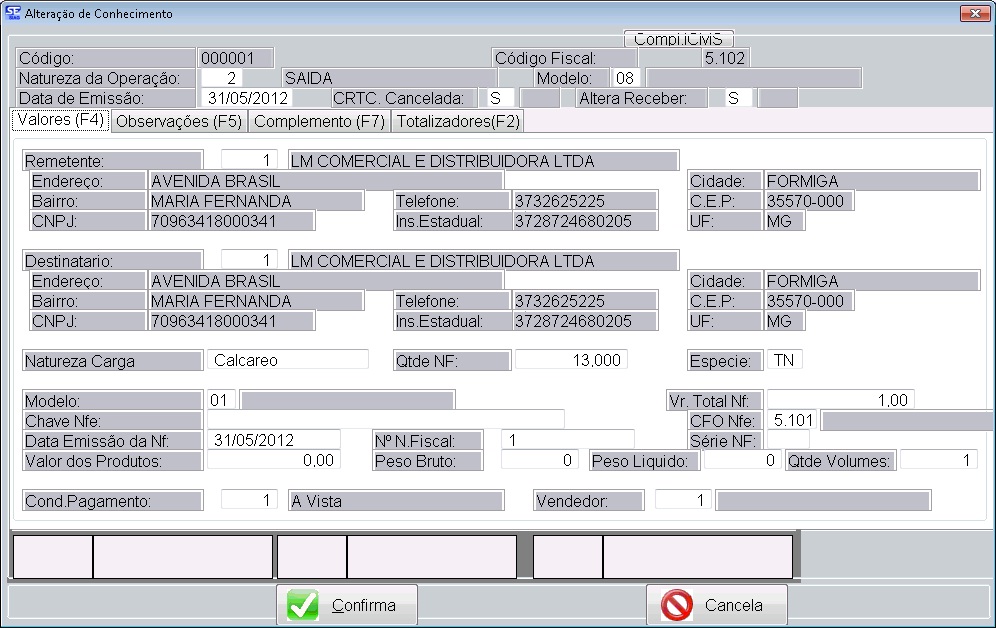Click the Qtde Volumes field
Image resolution: width=996 pixels, height=628 pixels.
click(937, 460)
